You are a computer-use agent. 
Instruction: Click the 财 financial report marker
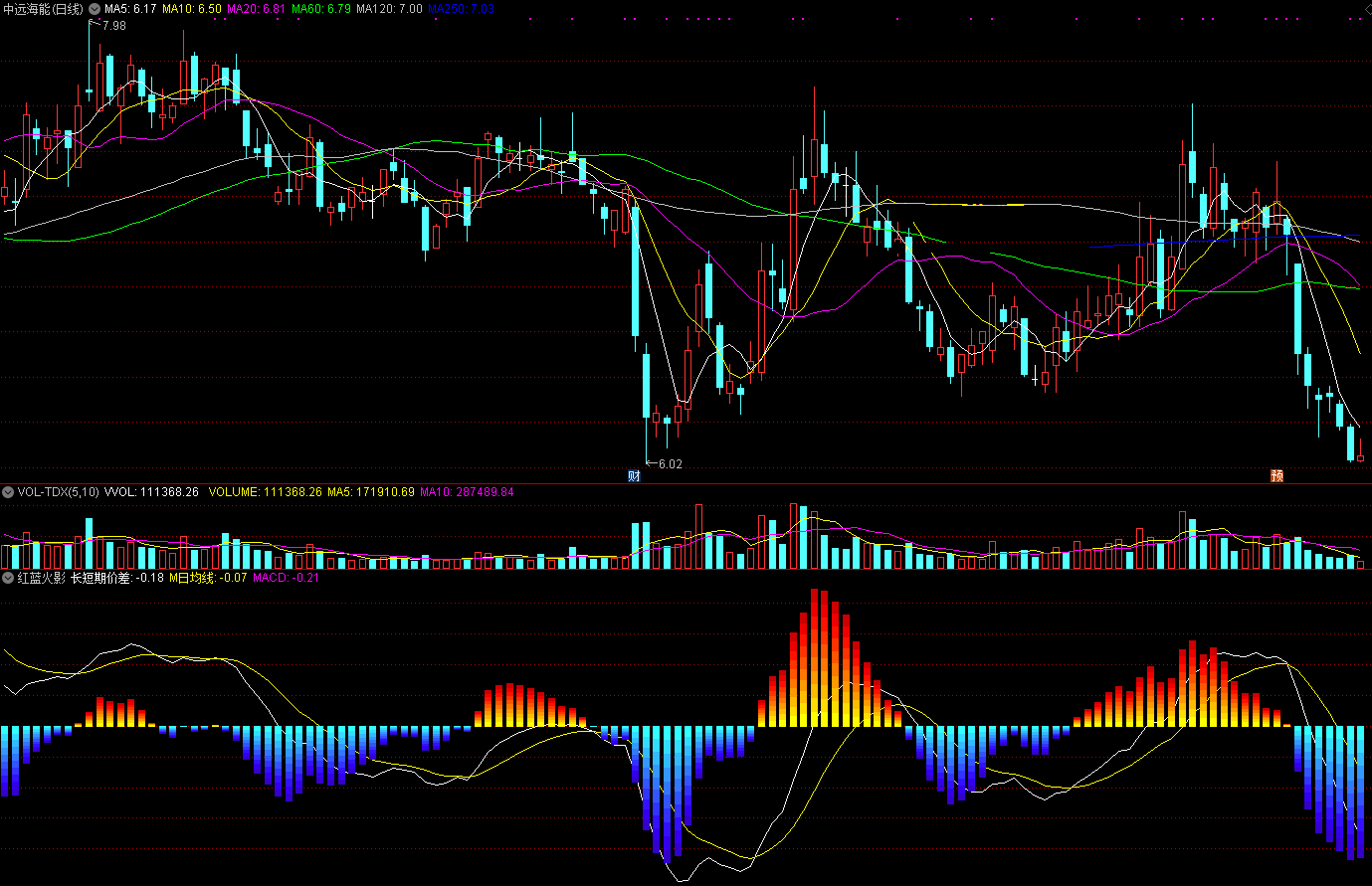tap(634, 476)
